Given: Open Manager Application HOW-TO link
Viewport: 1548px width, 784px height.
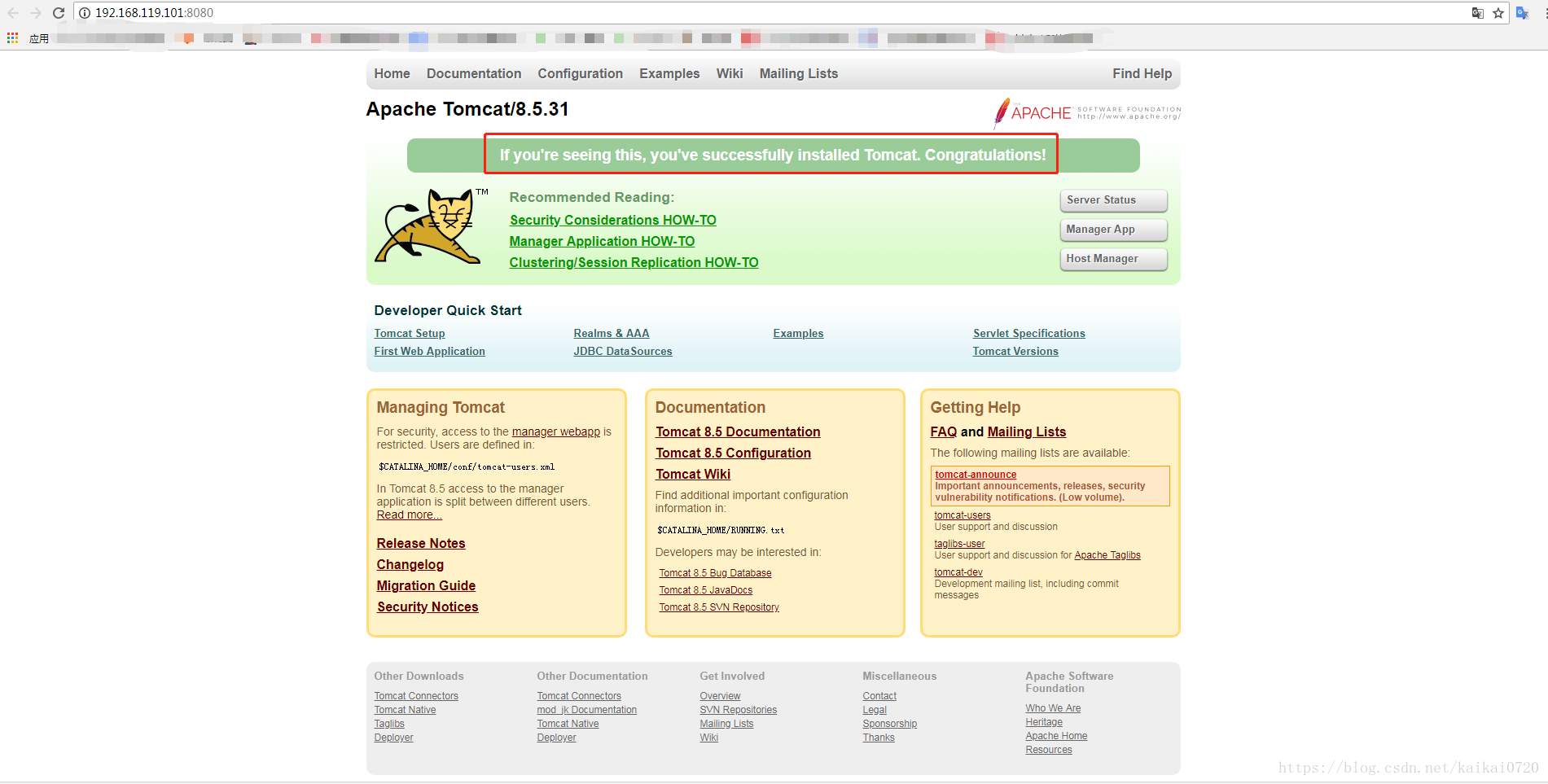Looking at the screenshot, I should (x=602, y=241).
